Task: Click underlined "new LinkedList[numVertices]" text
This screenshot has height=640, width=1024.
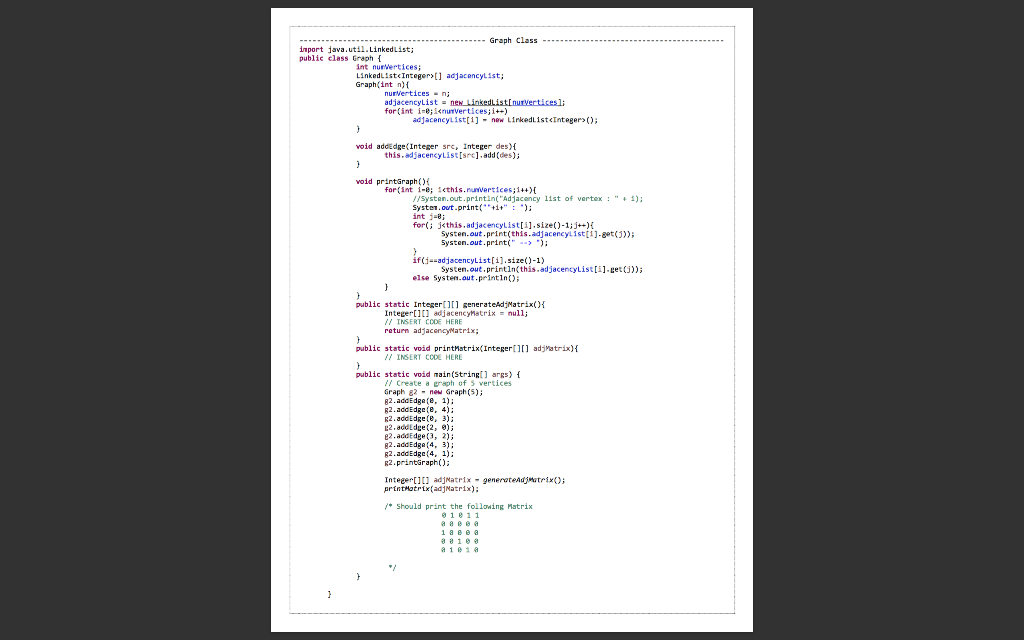Action: [x=505, y=102]
